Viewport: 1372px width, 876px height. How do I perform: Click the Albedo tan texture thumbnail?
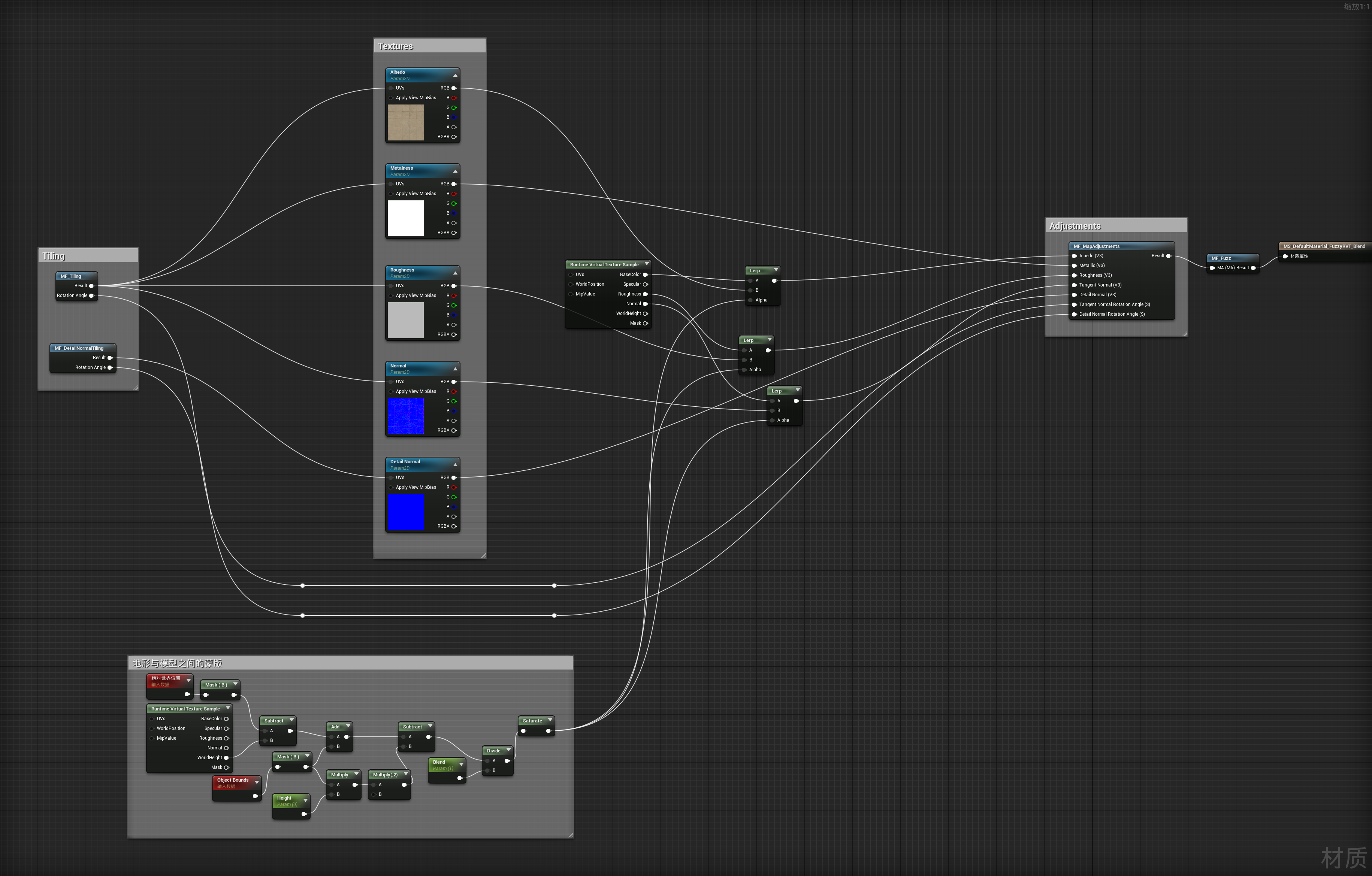tap(405, 122)
